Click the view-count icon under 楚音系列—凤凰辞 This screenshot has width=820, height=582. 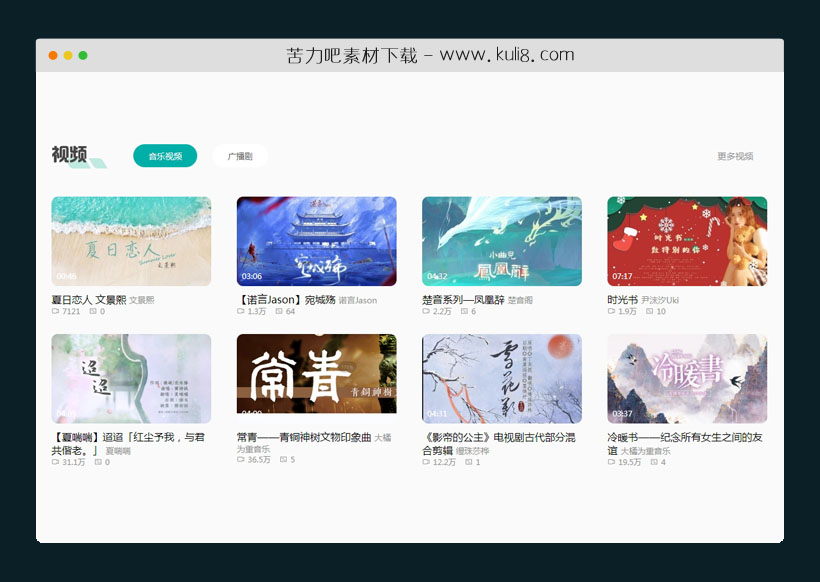click(424, 312)
